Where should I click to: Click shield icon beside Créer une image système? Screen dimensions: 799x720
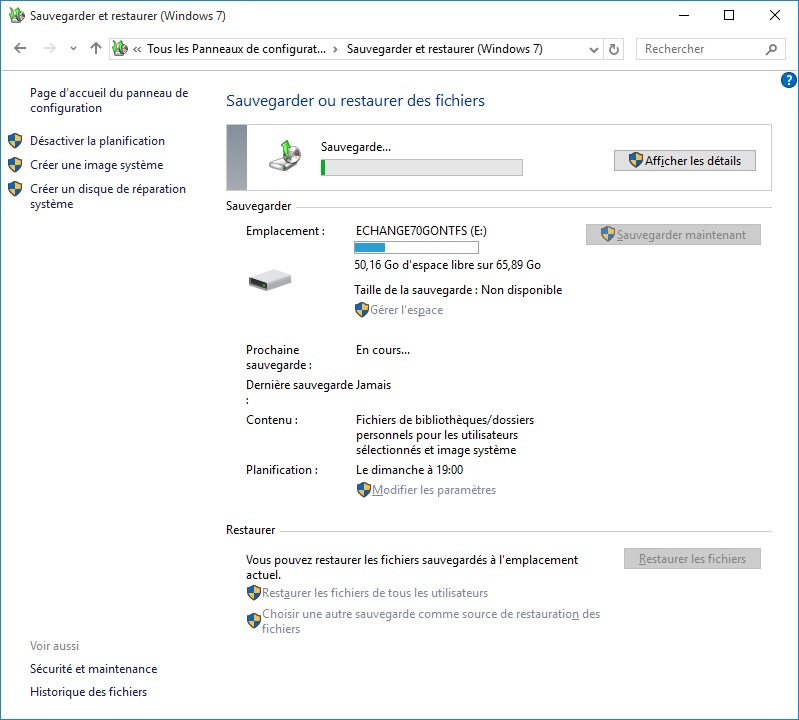(15, 165)
